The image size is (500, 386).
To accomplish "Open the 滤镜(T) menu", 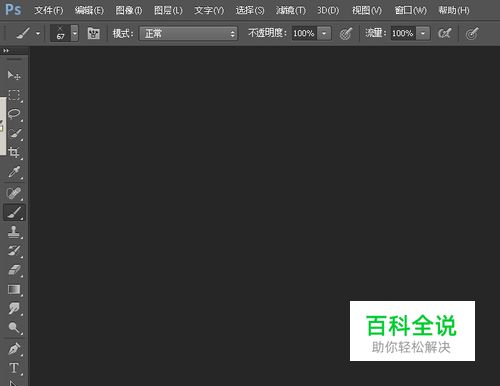I will pos(291,10).
